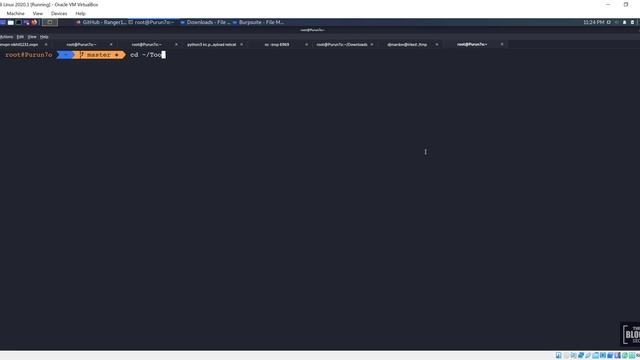This screenshot has width=640, height=360.
Task: Switch to the nc -lnvp 6969 tab
Action: click(277, 44)
